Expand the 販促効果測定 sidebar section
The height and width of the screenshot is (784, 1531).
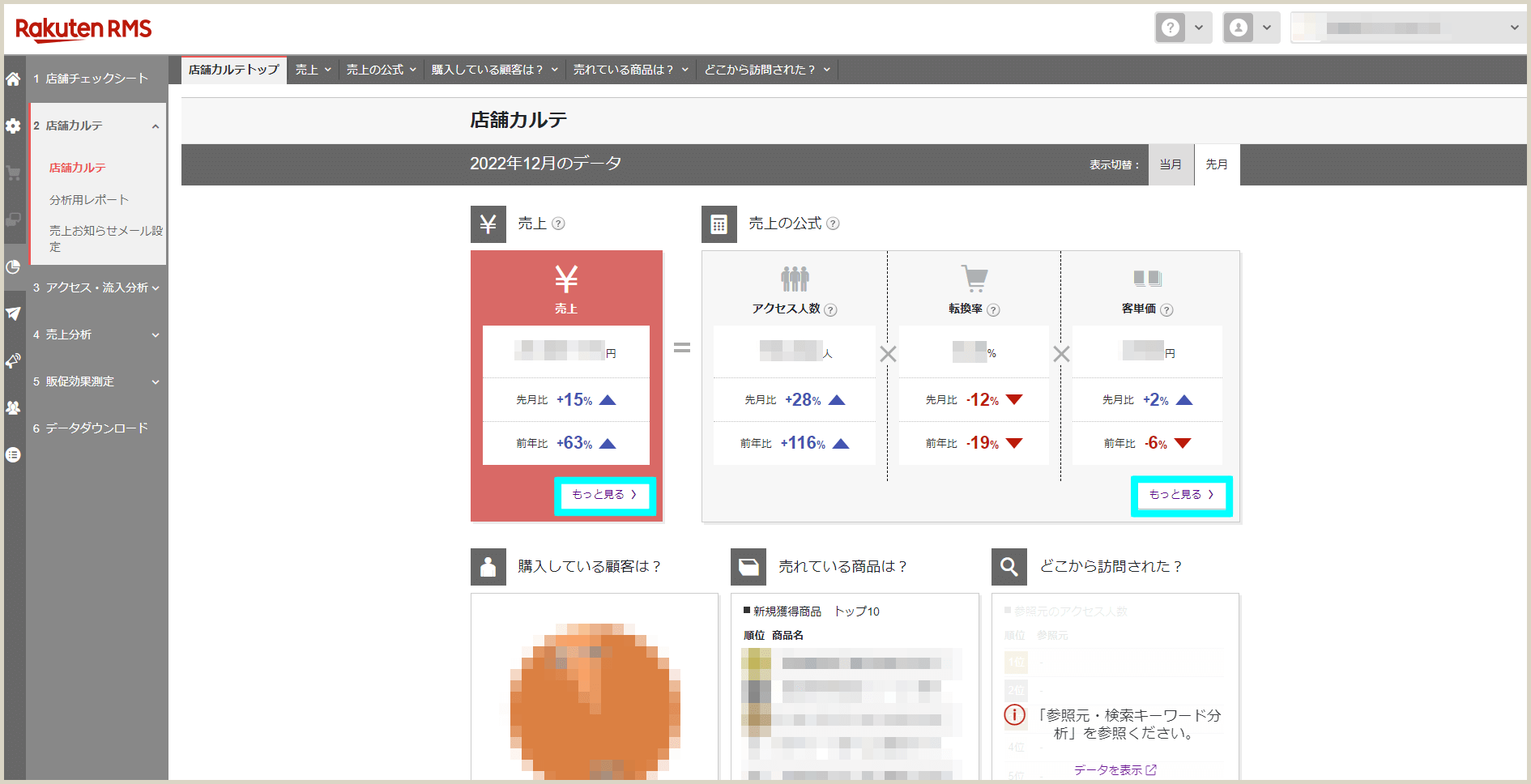point(156,382)
